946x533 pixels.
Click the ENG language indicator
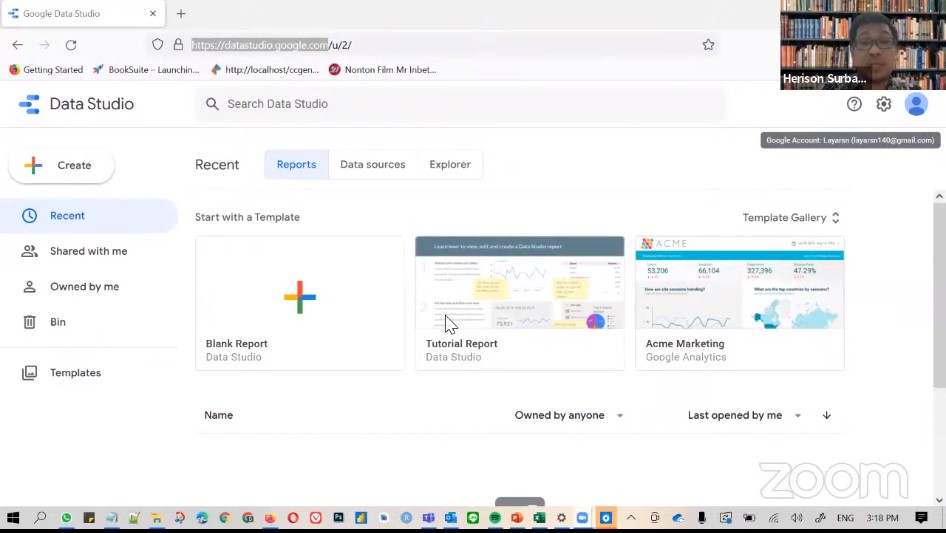pos(845,518)
